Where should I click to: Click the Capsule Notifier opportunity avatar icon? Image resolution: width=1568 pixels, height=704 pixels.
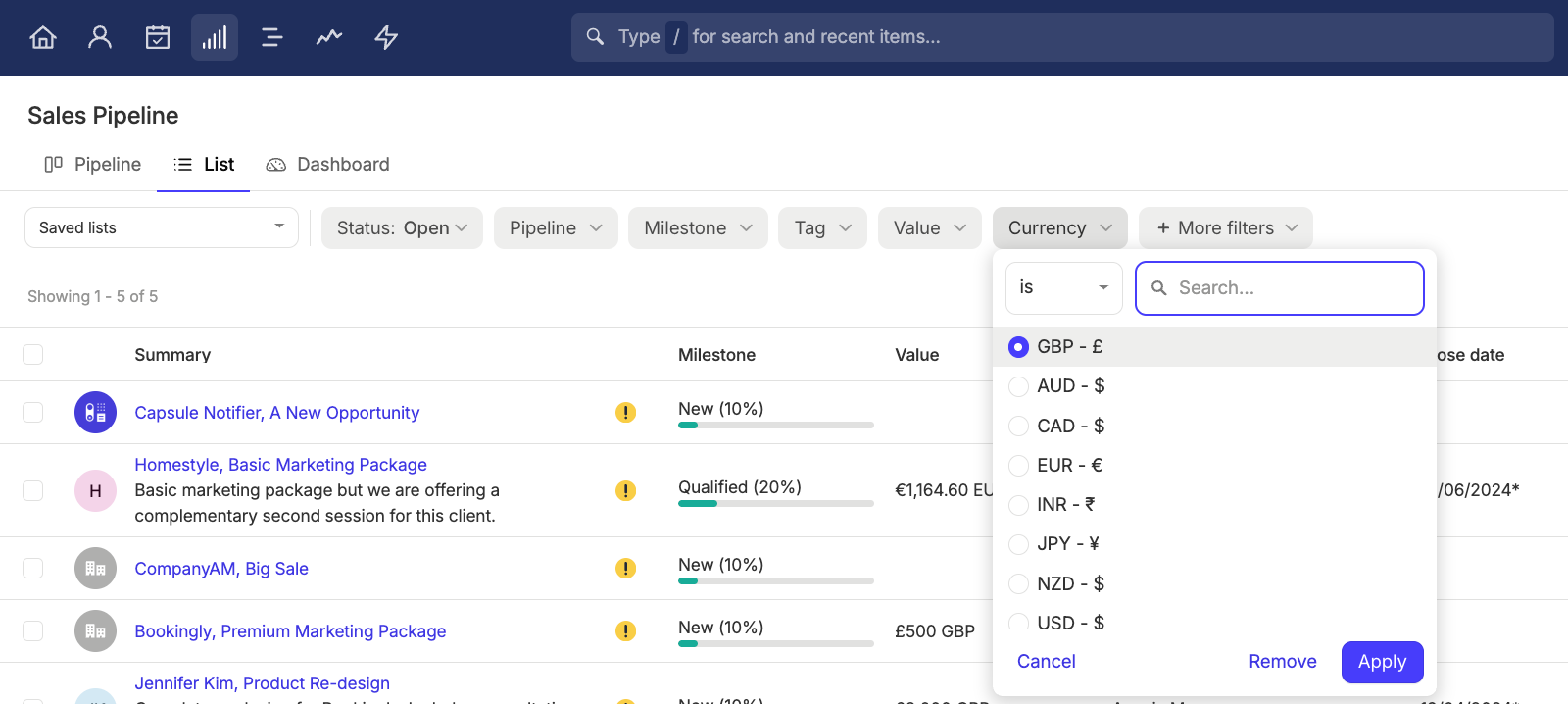pos(95,412)
